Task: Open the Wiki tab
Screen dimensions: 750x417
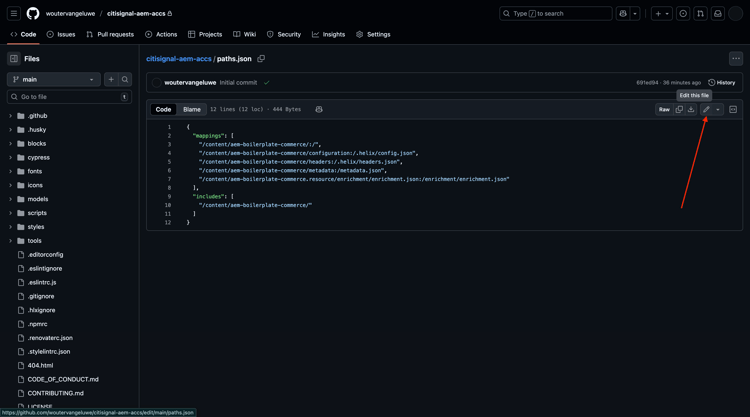Action: (245, 34)
